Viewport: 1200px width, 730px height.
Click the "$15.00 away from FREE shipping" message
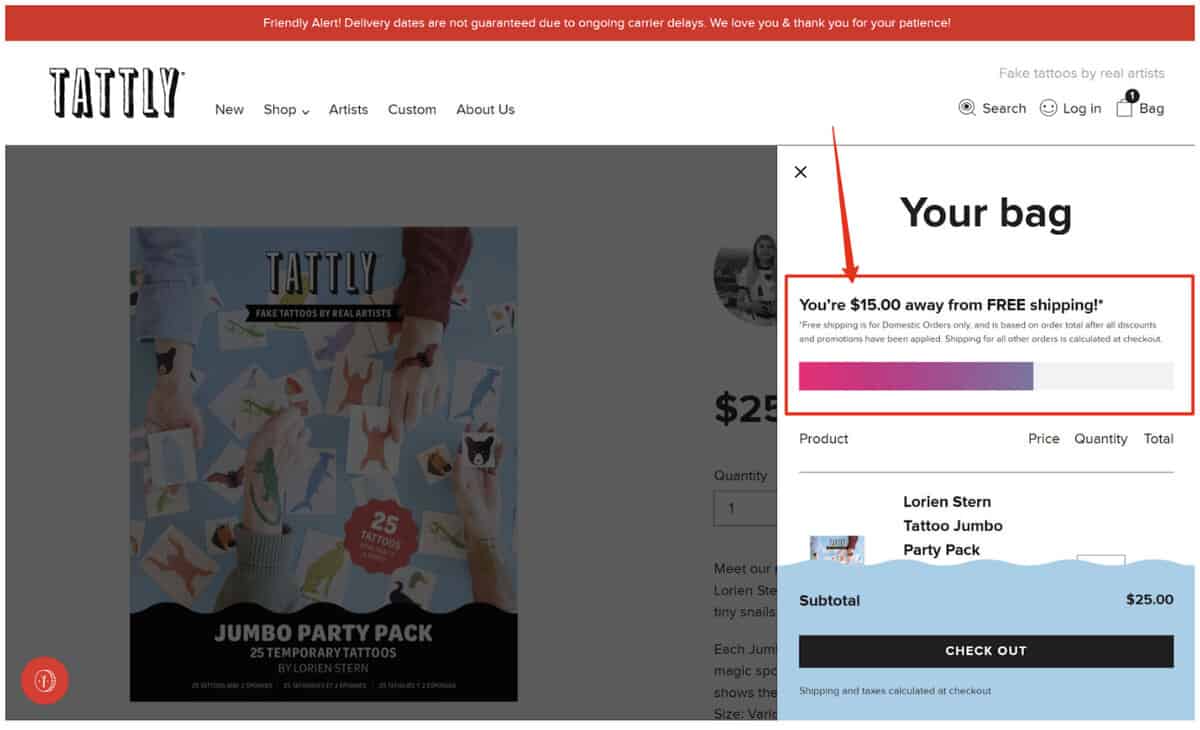(x=951, y=305)
